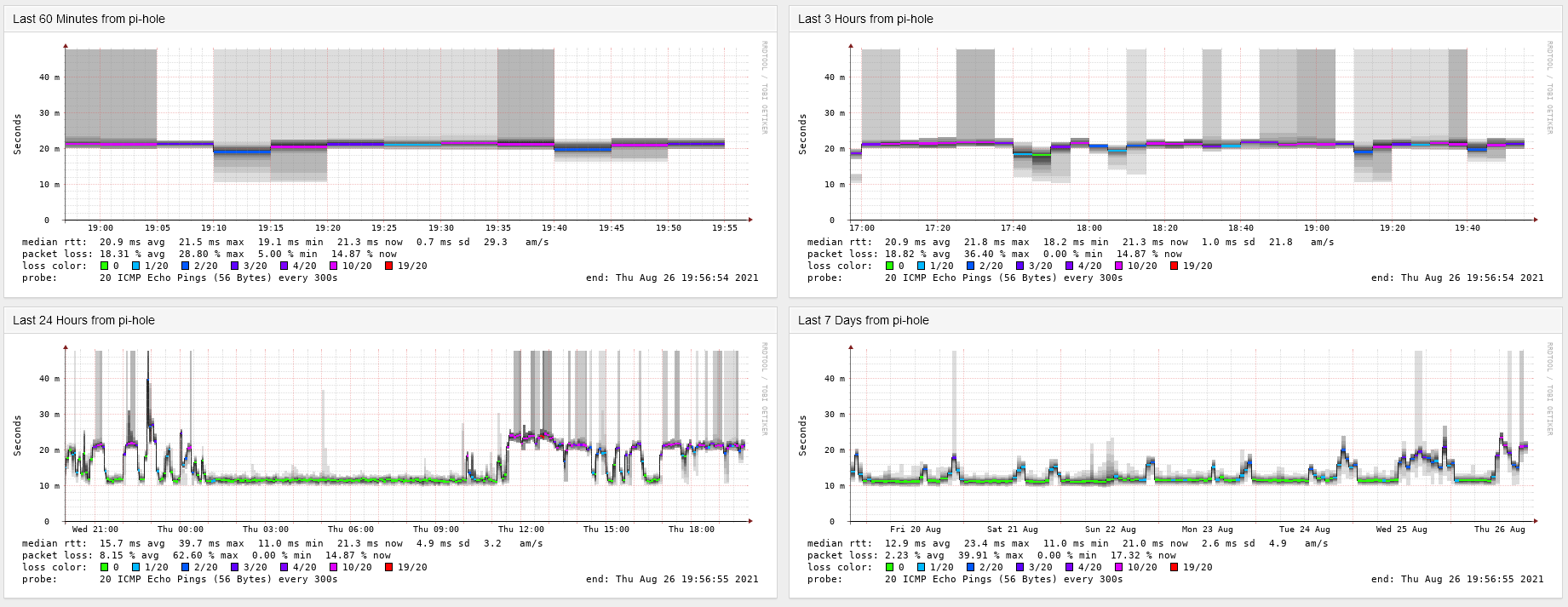Select magenta 10/20 swatch in Last 24 Hours legend
The image size is (1568, 607).
(x=333, y=568)
